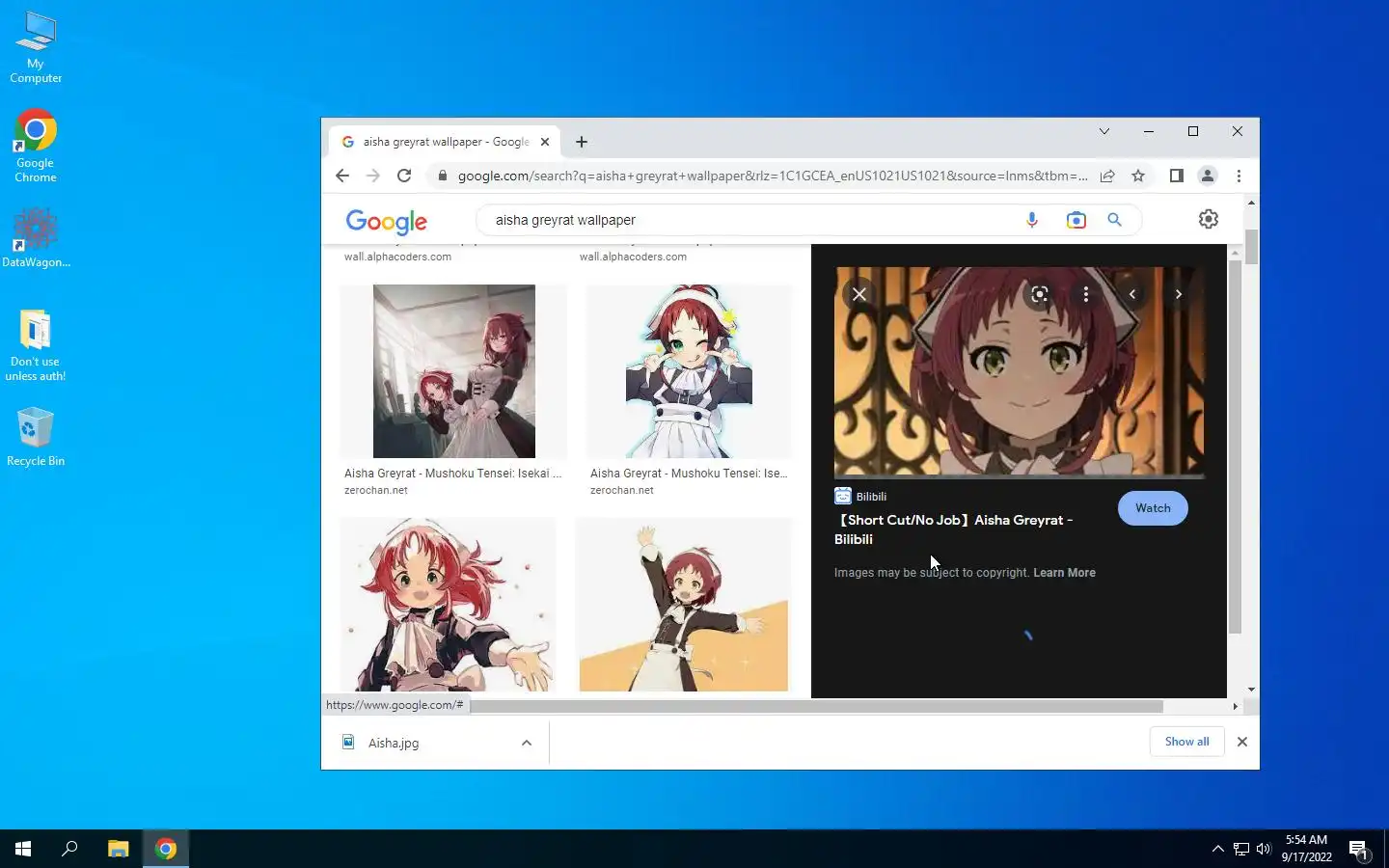Click Show all downloads button
Screen dimensions: 1389x868
(1186, 742)
